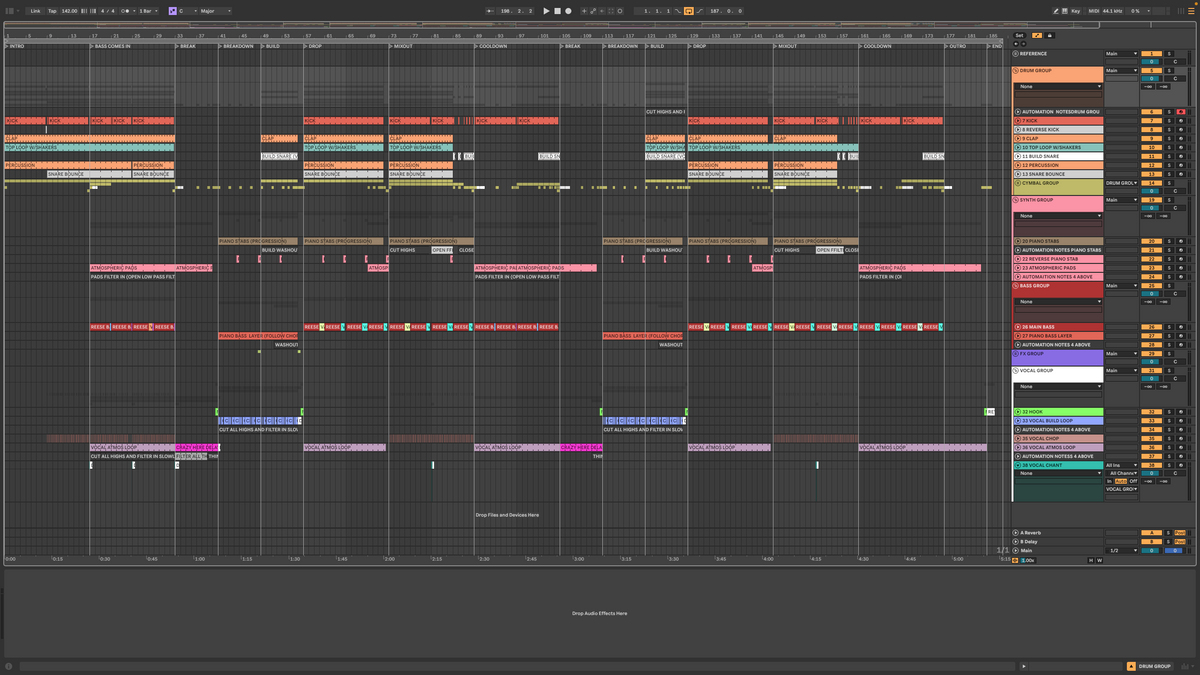Unfold the 20 PIANO STABS track
The image size is (1200, 675).
pyautogui.click(x=1018, y=242)
